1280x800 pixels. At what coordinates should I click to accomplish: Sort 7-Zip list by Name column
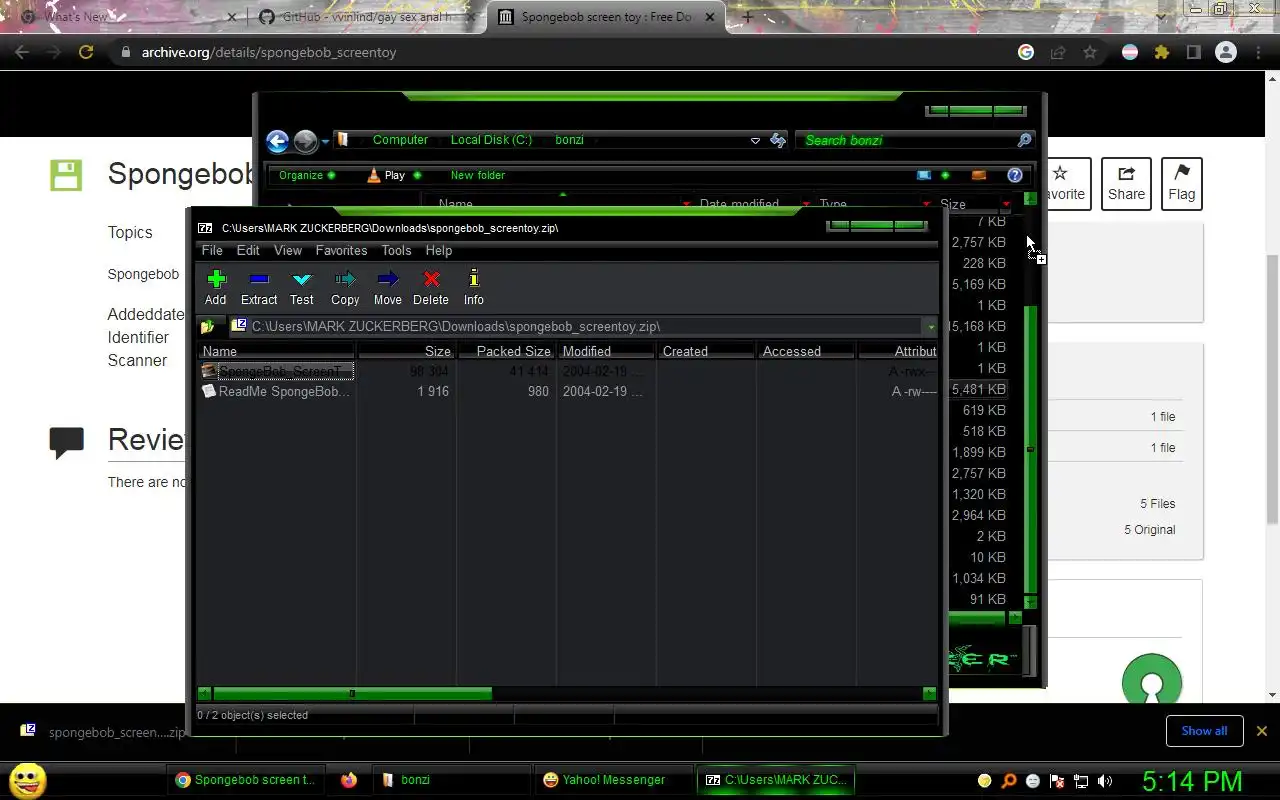pyautogui.click(x=277, y=351)
